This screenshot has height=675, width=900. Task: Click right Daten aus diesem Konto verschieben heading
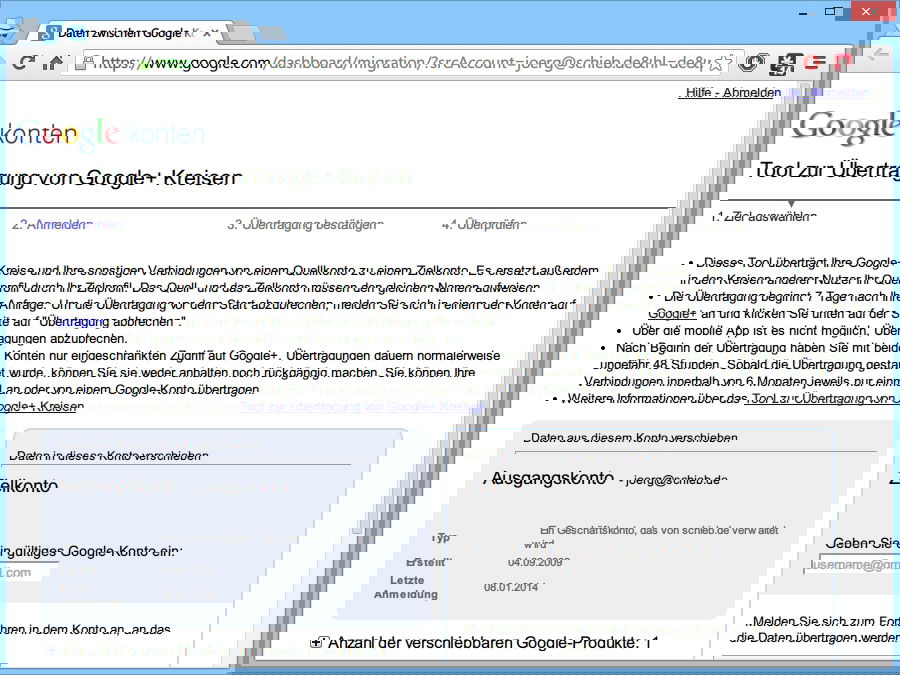[x=631, y=437]
